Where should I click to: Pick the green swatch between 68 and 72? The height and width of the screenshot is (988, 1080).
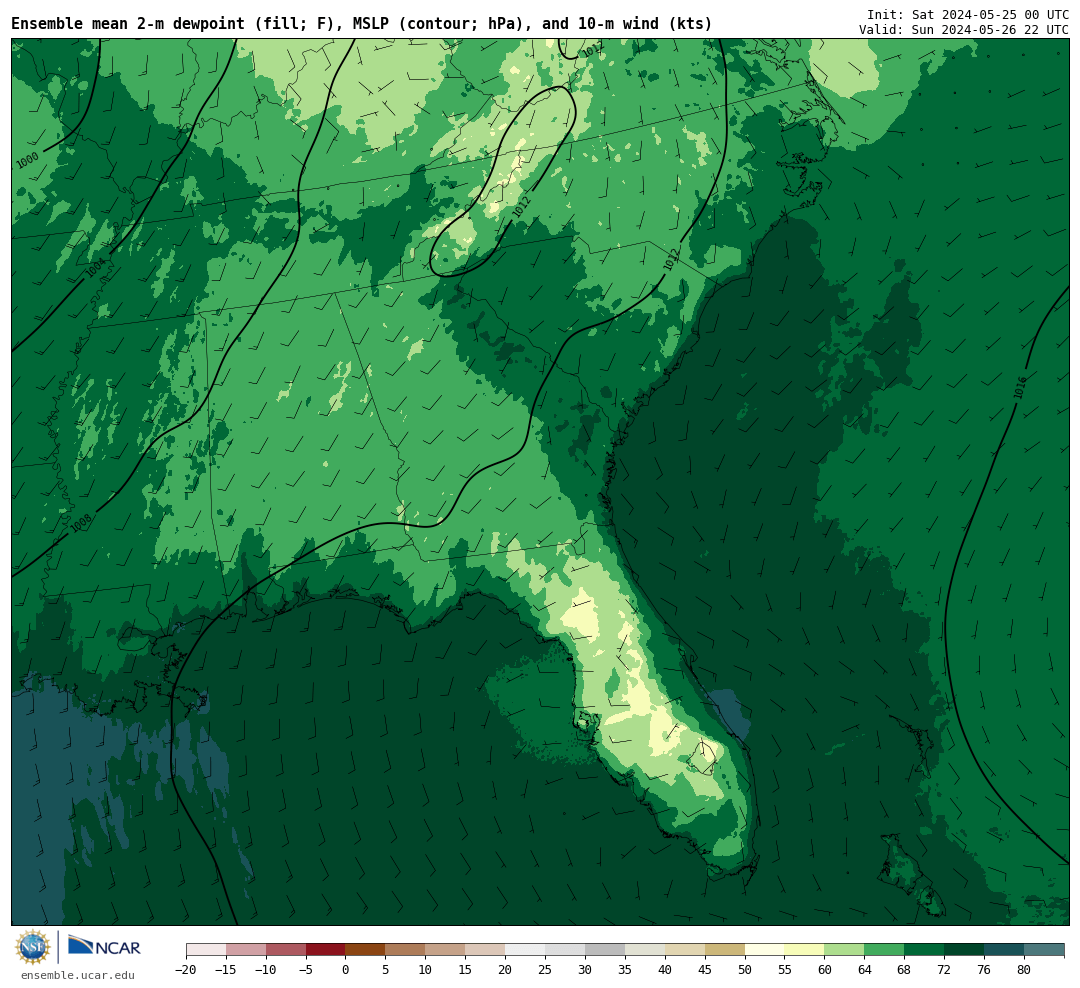point(925,950)
